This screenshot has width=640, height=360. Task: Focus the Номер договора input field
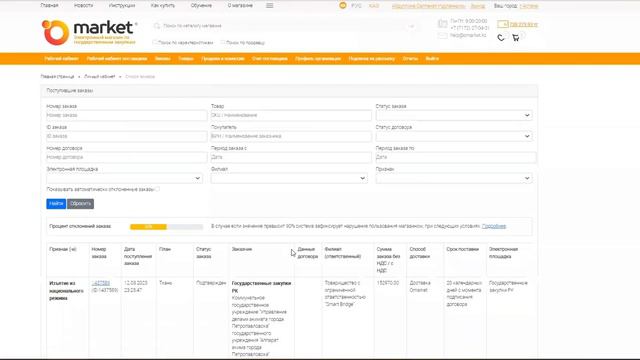[x=126, y=157]
